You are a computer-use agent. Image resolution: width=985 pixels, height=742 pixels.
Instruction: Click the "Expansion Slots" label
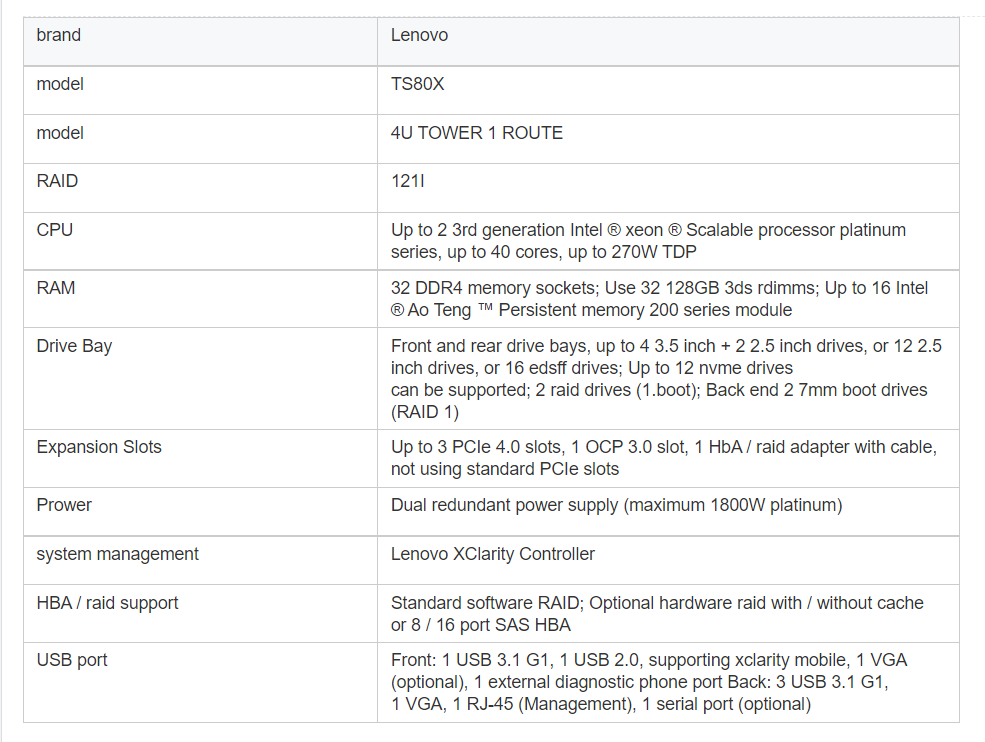(100, 447)
